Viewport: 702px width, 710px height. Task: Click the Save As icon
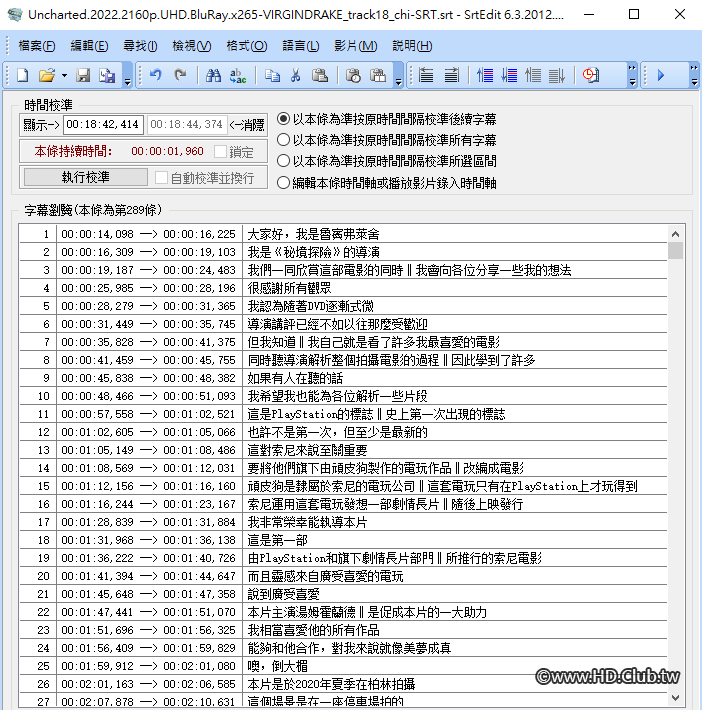coord(107,75)
